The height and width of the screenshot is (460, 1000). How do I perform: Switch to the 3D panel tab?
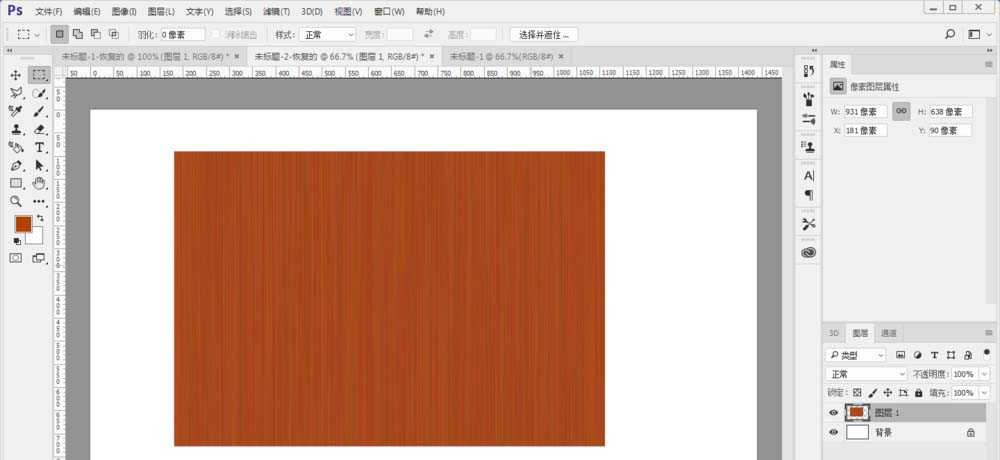[x=834, y=333]
